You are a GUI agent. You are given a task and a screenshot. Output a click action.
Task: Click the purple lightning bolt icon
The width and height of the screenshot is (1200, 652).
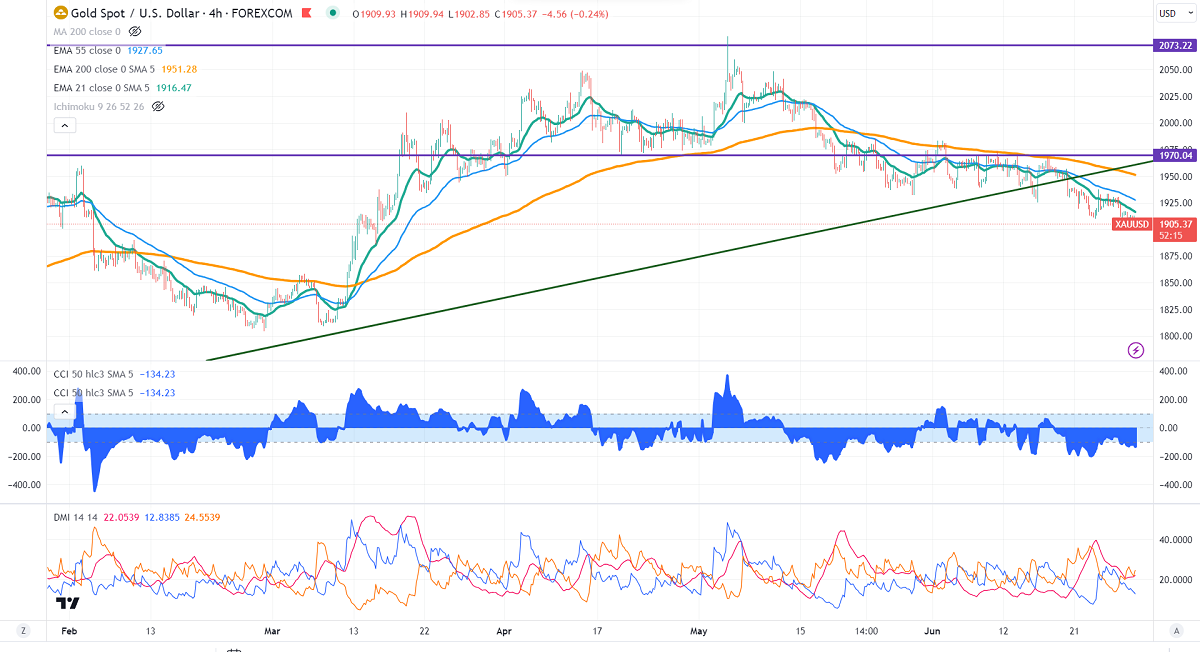(x=1135, y=350)
